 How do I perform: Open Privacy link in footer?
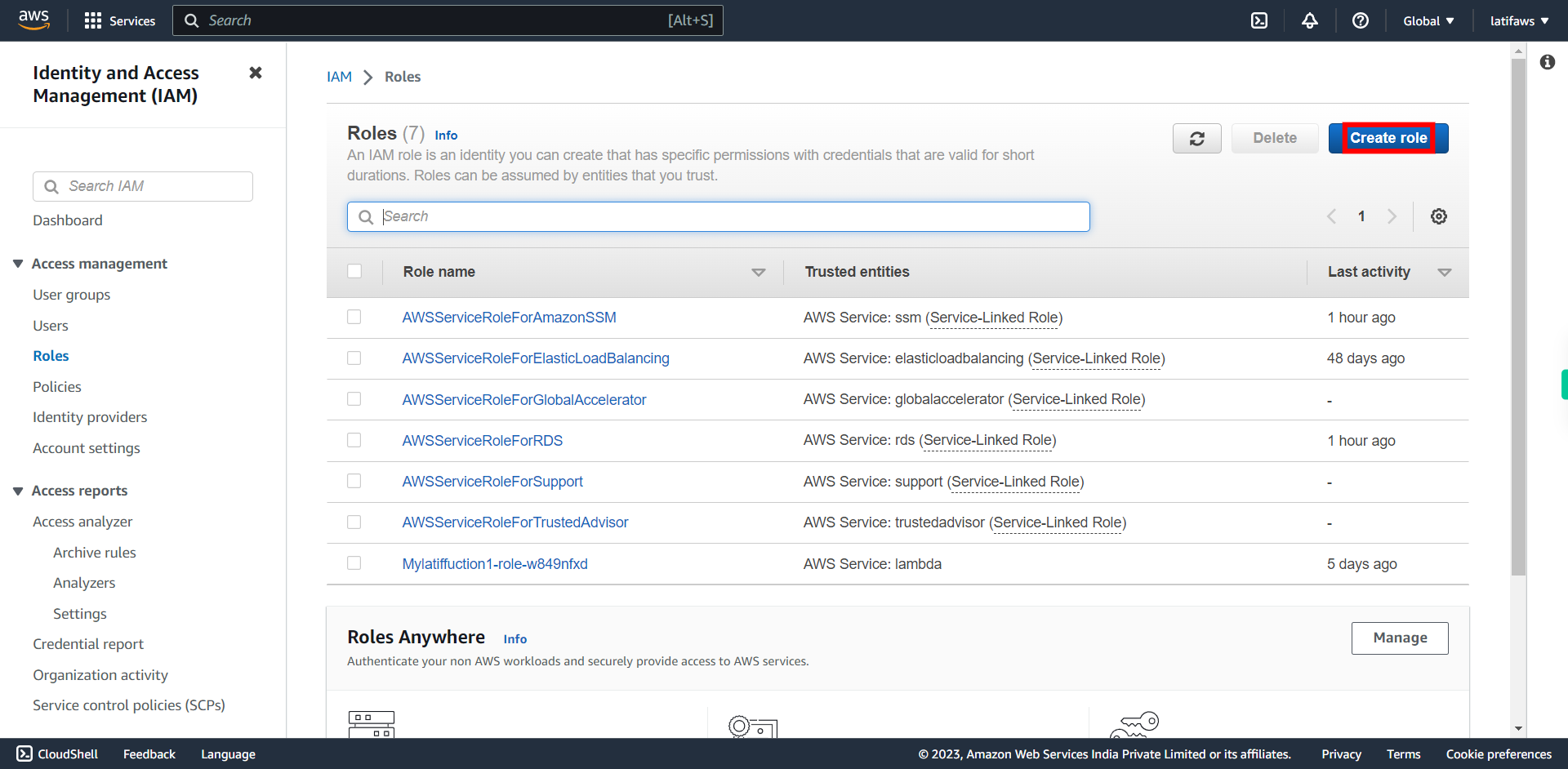pos(1341,754)
